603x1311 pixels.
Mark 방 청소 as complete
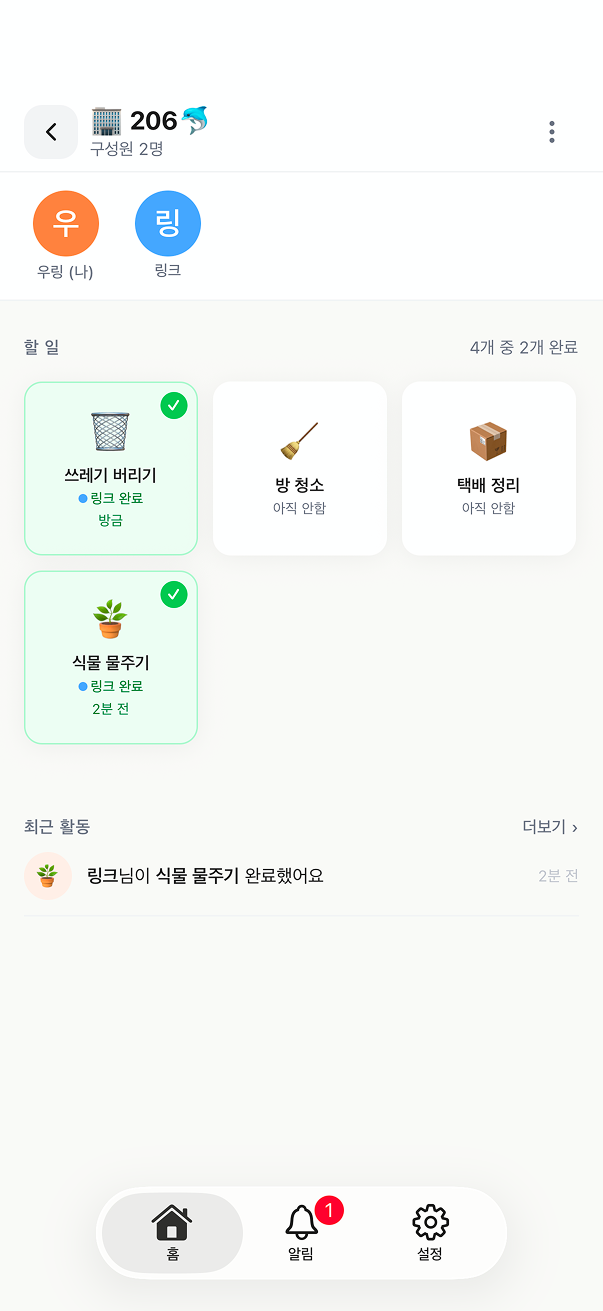click(299, 467)
